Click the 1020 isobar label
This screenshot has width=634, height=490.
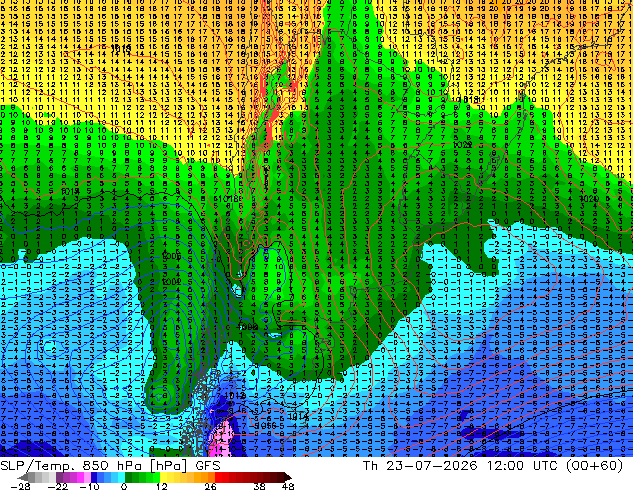coord(589,199)
